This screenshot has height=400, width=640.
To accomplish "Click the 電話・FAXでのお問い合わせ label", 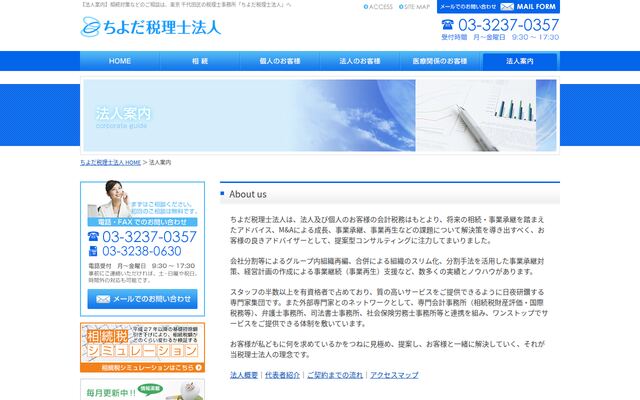I will coord(142,222).
